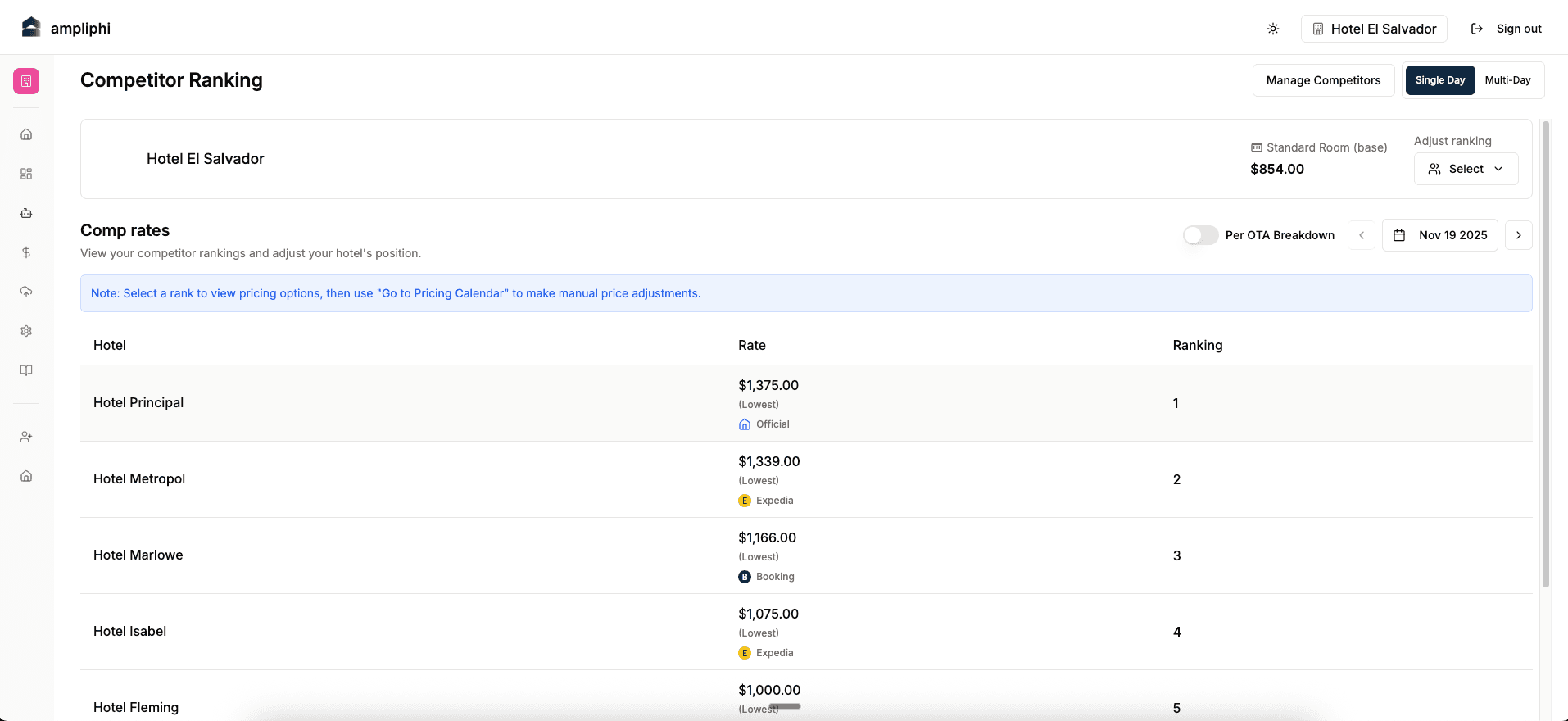Select the Hotel Metropol row name
Viewport: 1568px width, 721px height.
click(x=139, y=479)
